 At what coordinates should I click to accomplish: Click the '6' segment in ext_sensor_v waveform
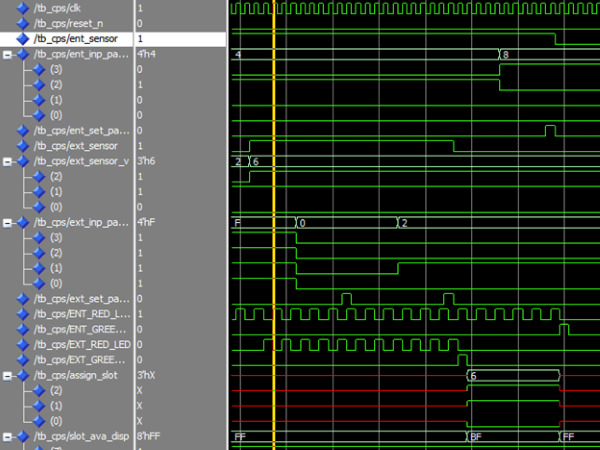pyautogui.click(x=425, y=161)
